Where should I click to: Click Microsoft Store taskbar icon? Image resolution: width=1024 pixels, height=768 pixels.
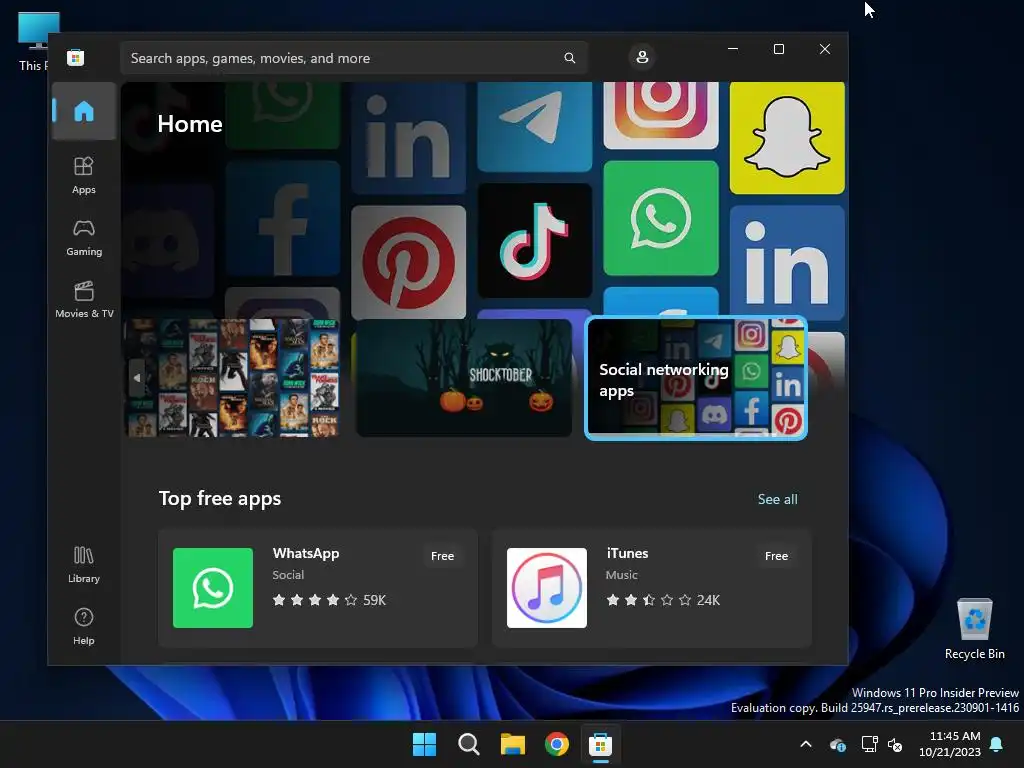(x=600, y=744)
